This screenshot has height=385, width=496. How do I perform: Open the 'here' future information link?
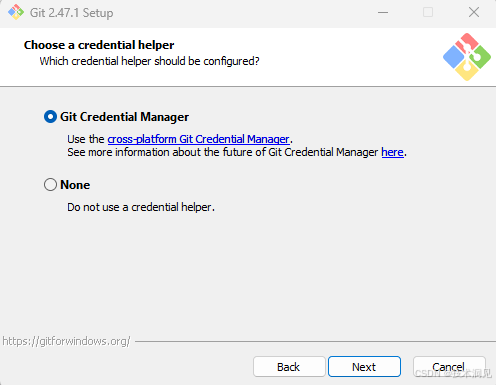[392, 152]
